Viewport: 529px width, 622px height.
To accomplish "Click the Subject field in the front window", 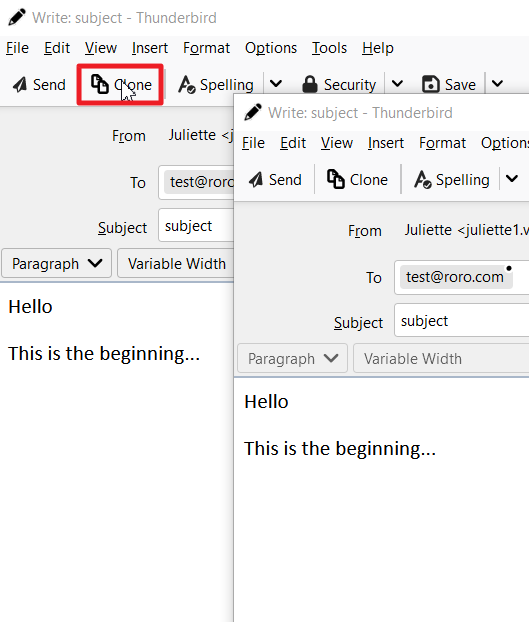I will click(x=462, y=320).
